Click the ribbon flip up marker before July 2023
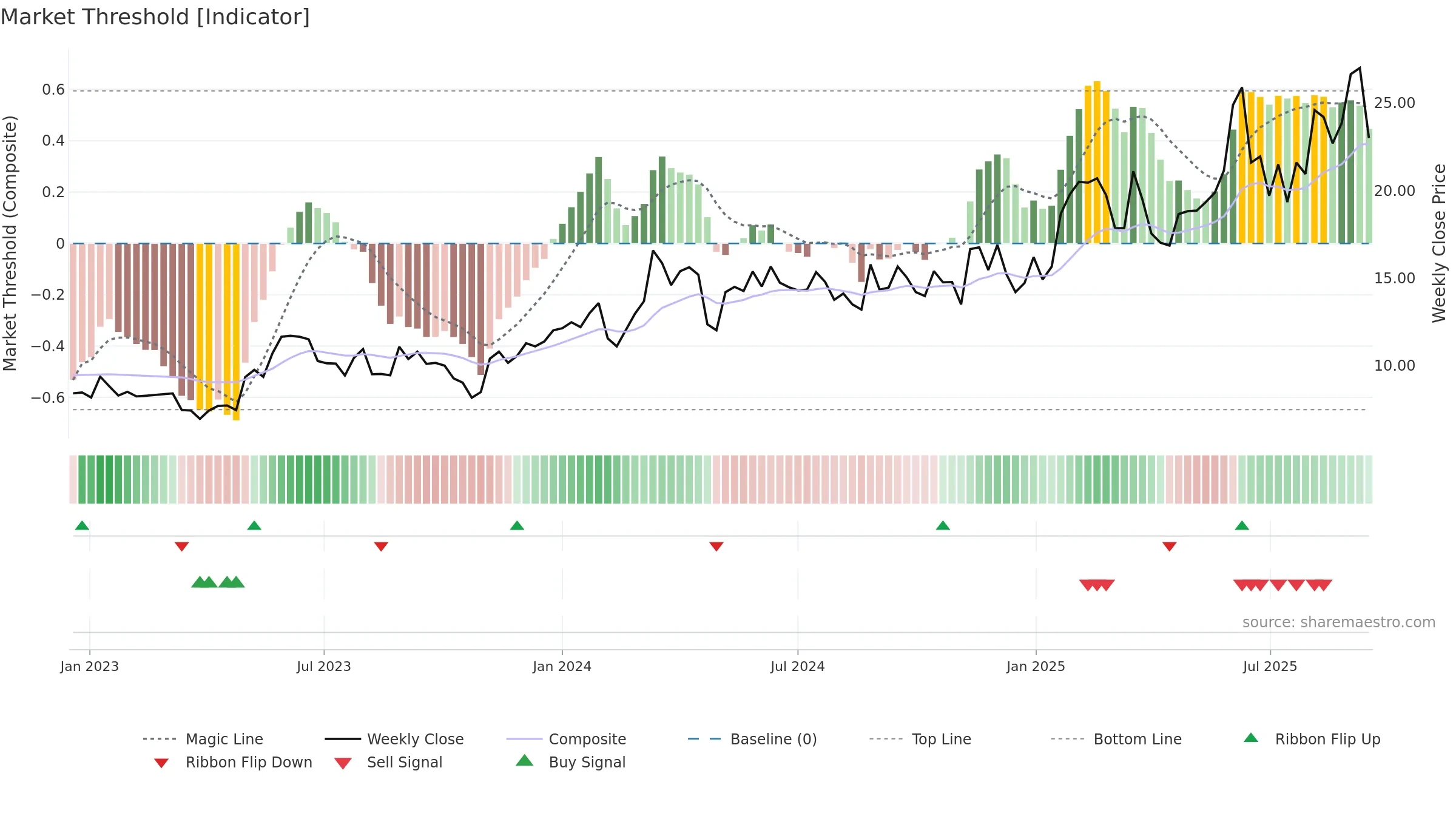The image size is (1456, 819). 254,525
